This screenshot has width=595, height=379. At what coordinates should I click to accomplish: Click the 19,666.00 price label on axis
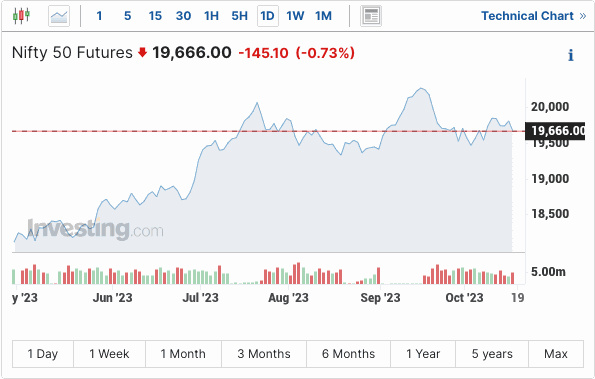point(555,131)
